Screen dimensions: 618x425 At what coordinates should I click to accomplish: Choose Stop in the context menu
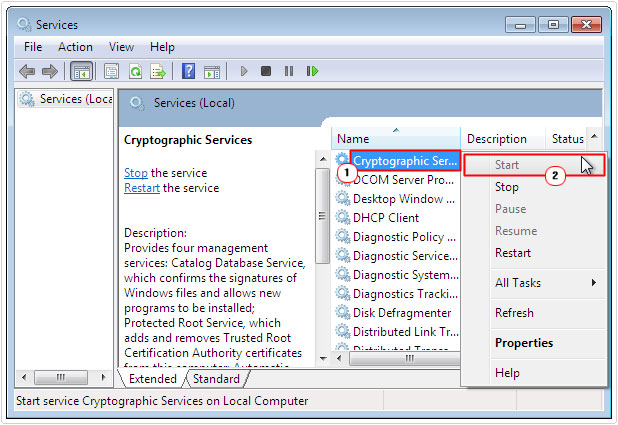tap(534, 187)
